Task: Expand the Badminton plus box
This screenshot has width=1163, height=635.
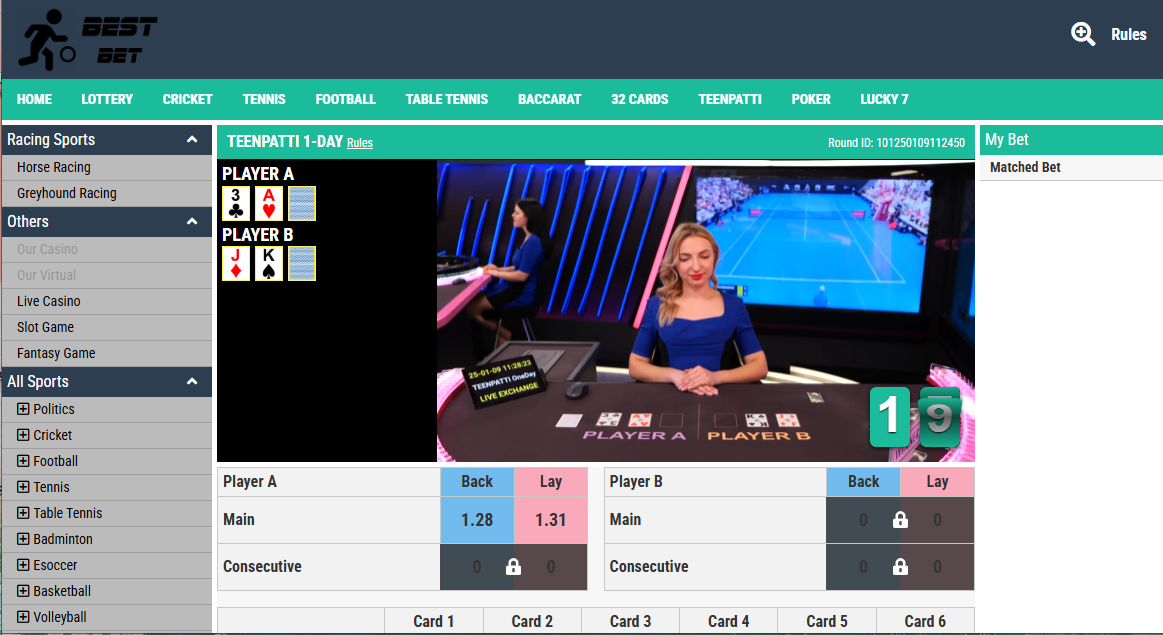Action: coord(23,539)
